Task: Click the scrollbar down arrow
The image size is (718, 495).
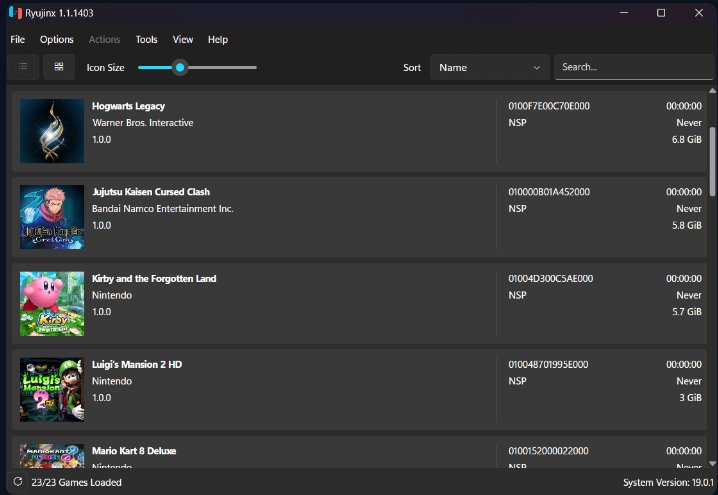Action: click(x=712, y=463)
